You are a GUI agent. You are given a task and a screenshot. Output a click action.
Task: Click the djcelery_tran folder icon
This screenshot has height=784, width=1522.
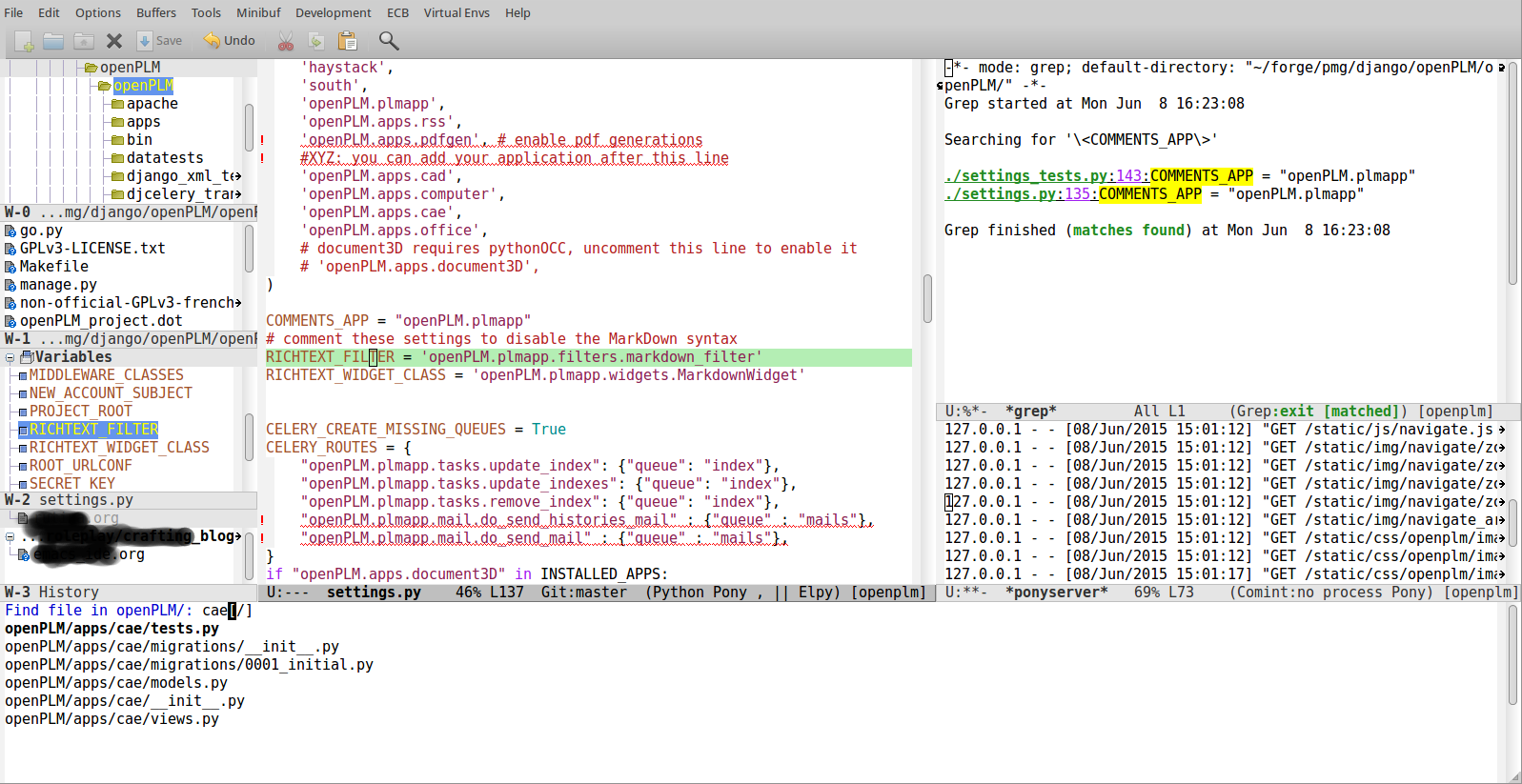(x=118, y=194)
